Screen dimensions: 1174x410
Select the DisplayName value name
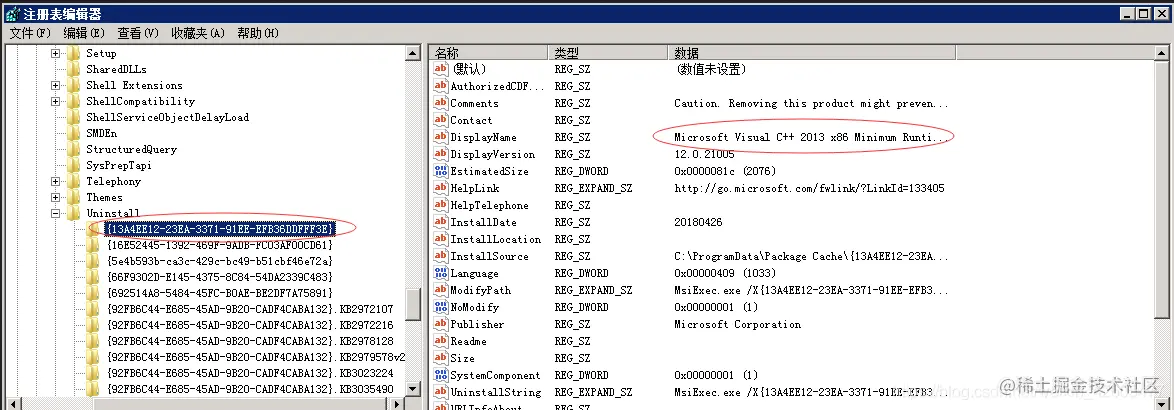click(x=483, y=137)
